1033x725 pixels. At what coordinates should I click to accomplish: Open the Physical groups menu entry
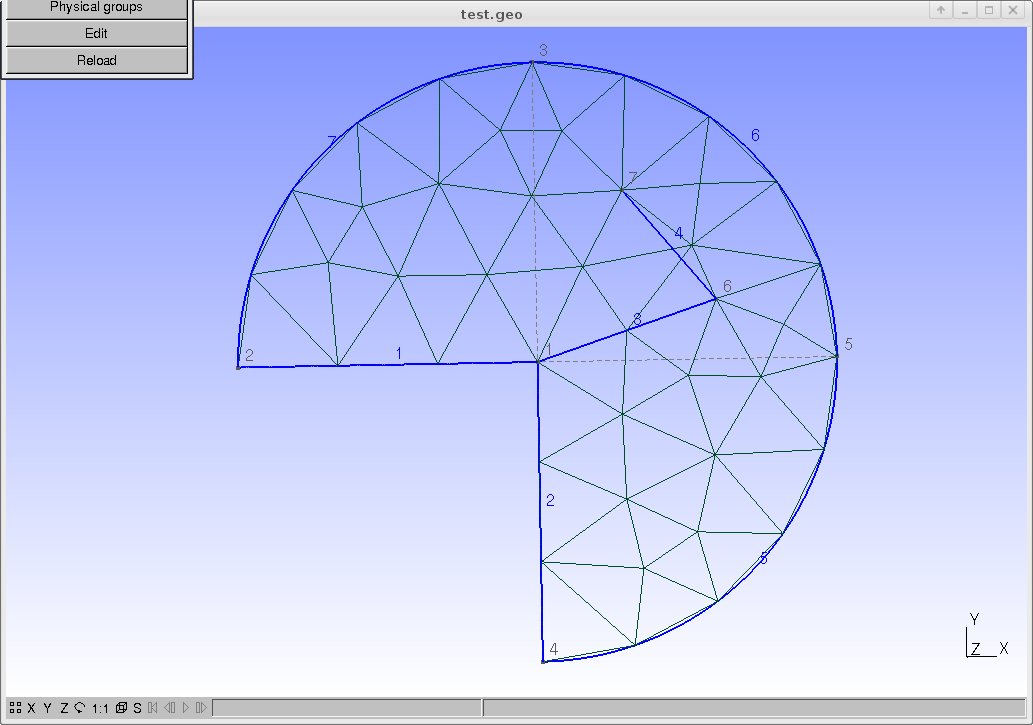(96, 7)
